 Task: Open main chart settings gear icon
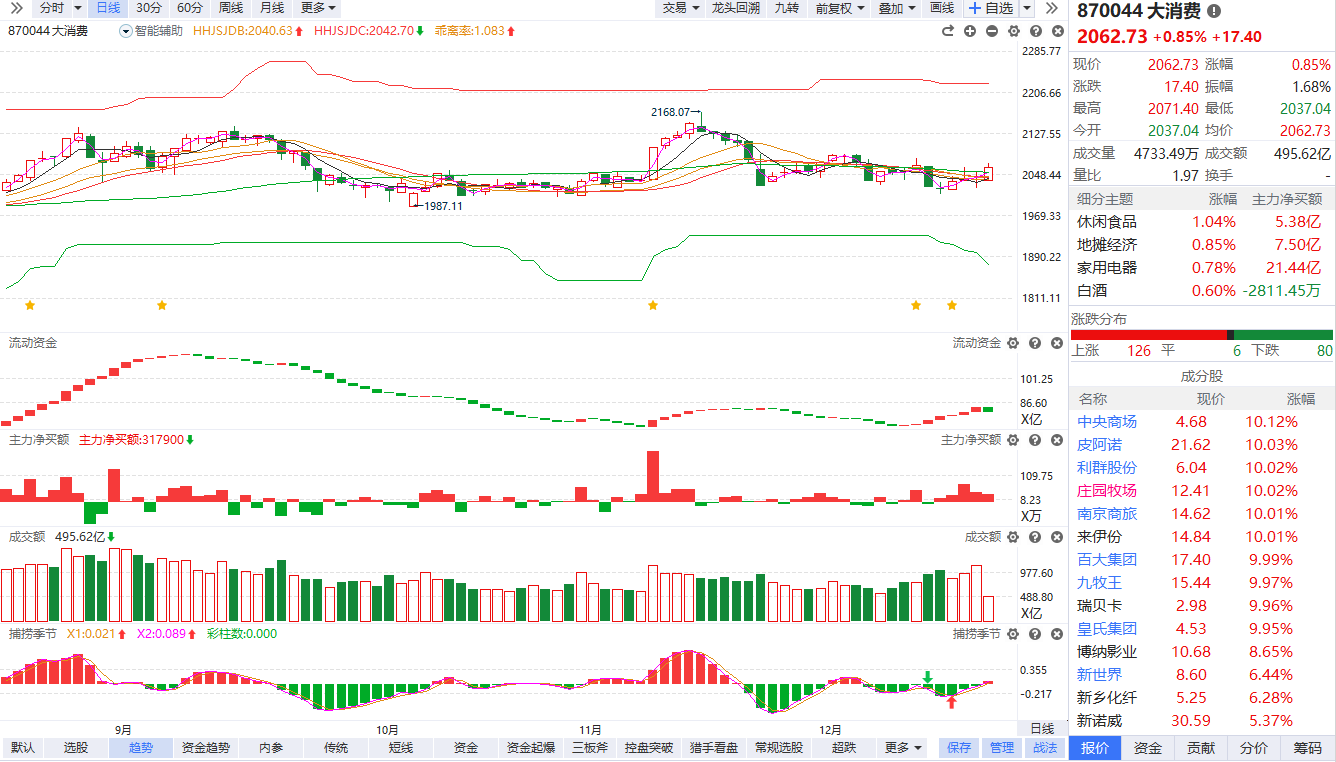click(1013, 31)
